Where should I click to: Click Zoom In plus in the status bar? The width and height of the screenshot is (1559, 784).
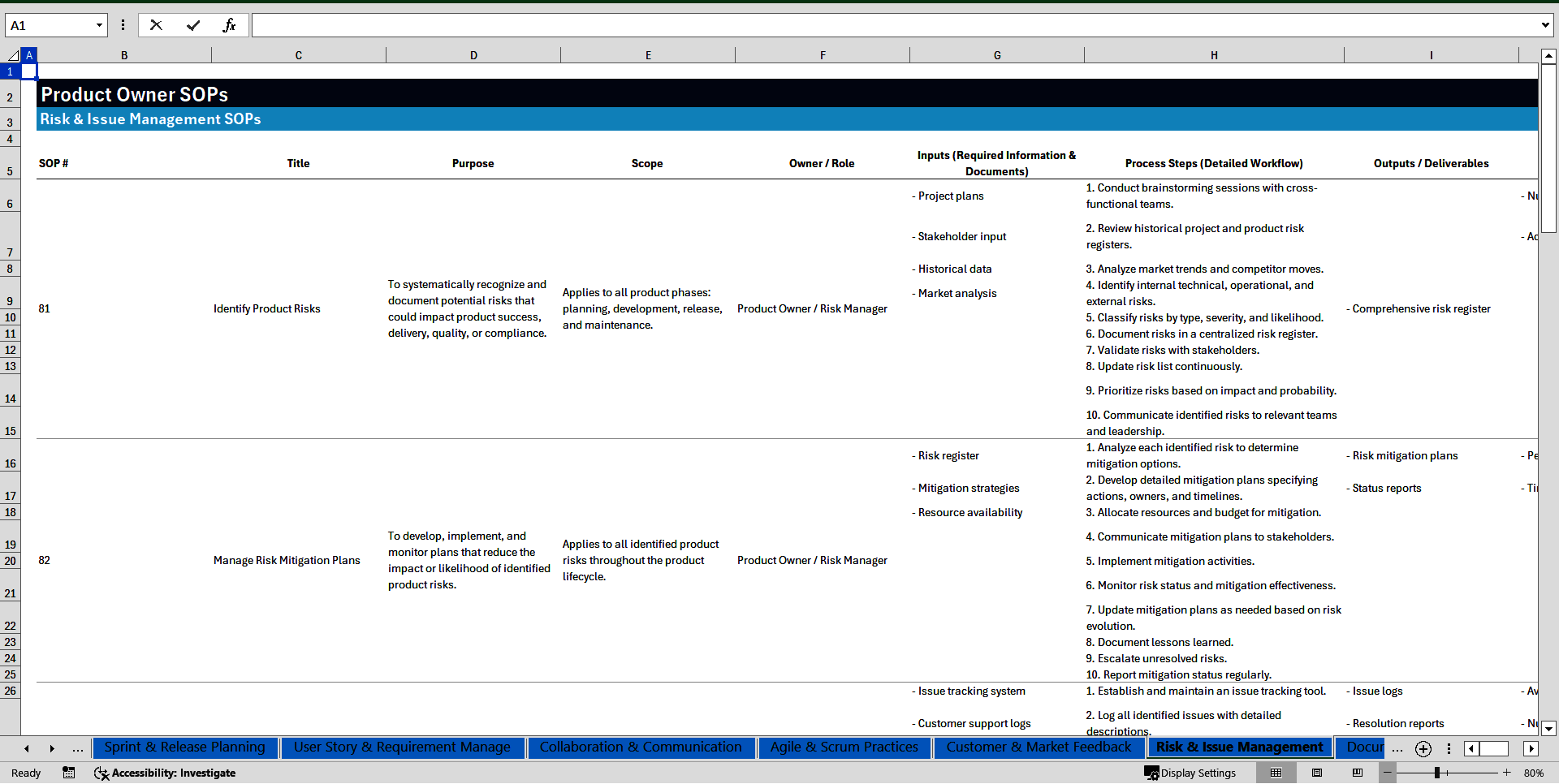(1506, 773)
